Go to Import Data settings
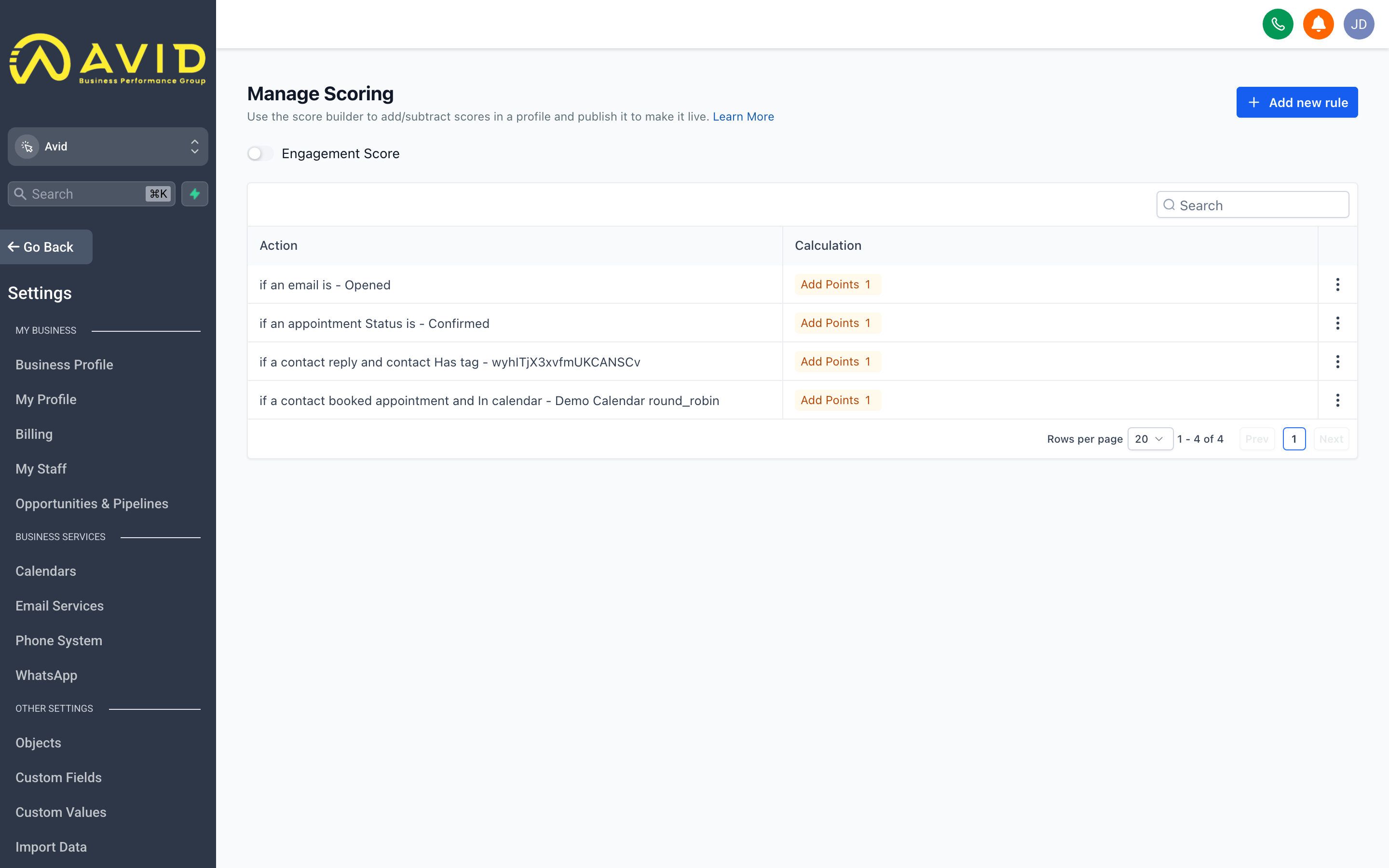 51,847
